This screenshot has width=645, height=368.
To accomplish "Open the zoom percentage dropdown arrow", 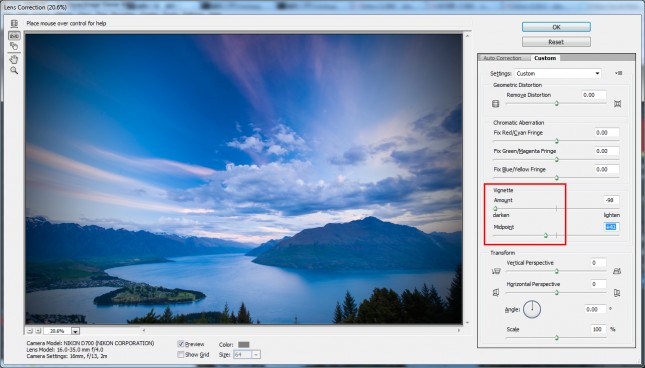I will pos(75,331).
